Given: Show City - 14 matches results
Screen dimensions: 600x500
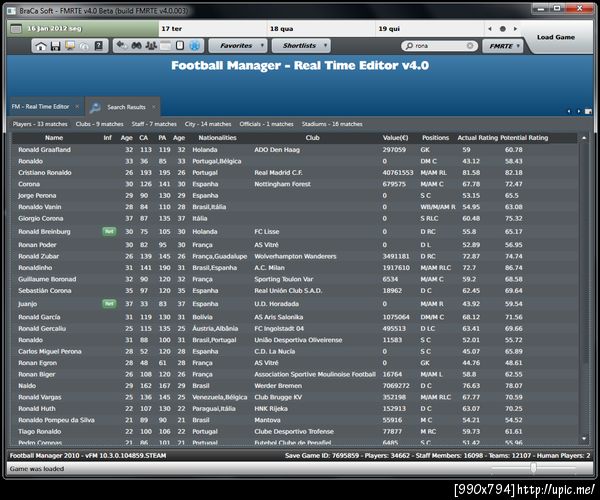Looking at the screenshot, I should click(208, 124).
